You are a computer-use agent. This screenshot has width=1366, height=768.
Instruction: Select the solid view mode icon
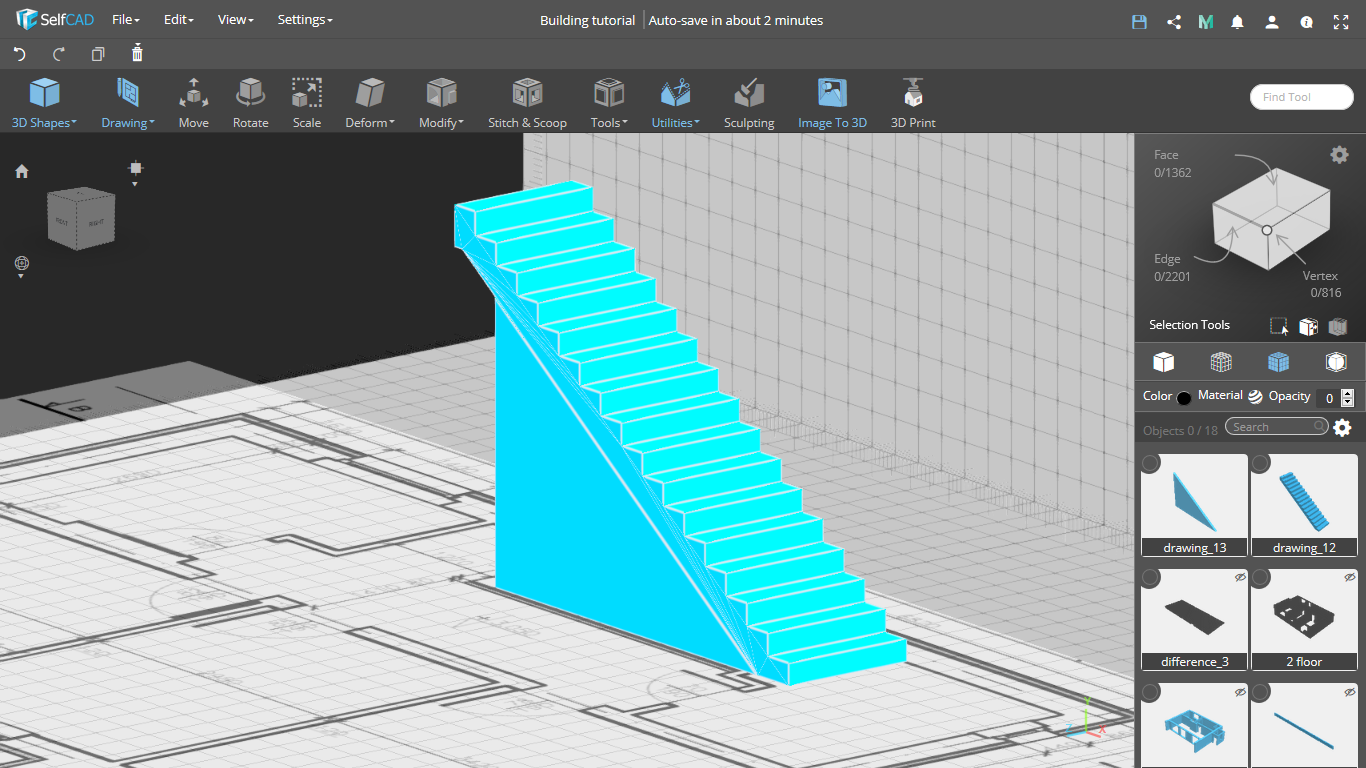[x=1163, y=361]
